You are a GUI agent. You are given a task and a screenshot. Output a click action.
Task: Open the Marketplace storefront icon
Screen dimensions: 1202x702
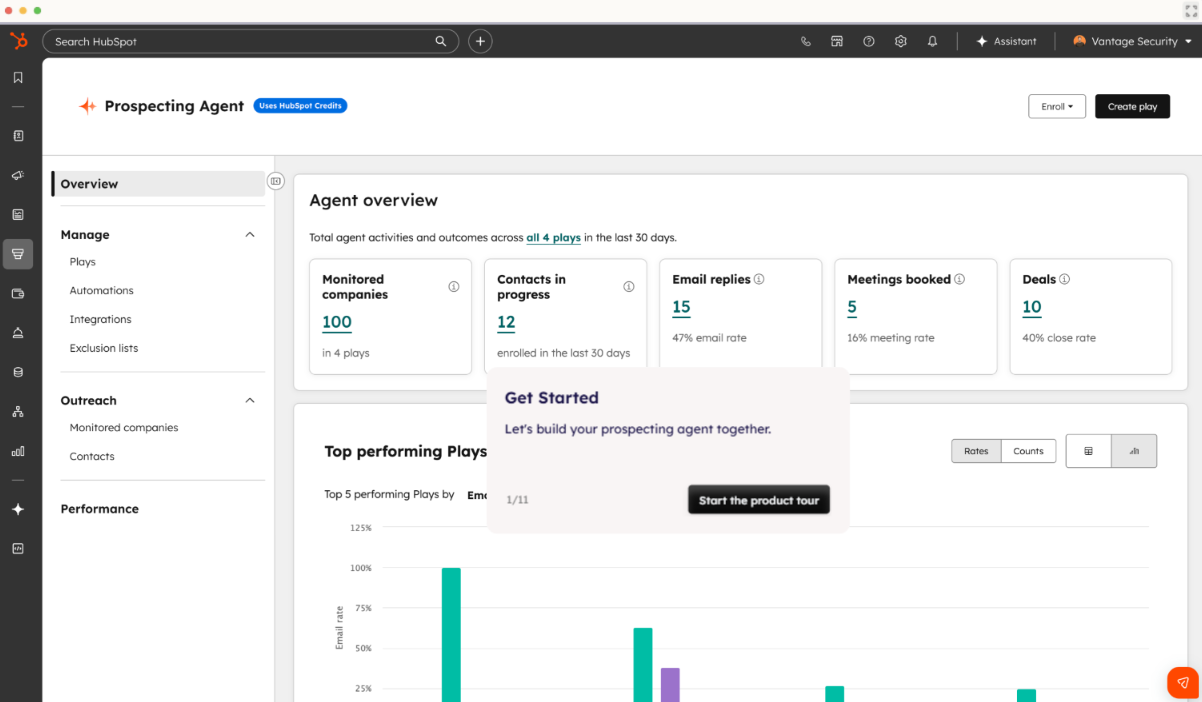tap(837, 41)
